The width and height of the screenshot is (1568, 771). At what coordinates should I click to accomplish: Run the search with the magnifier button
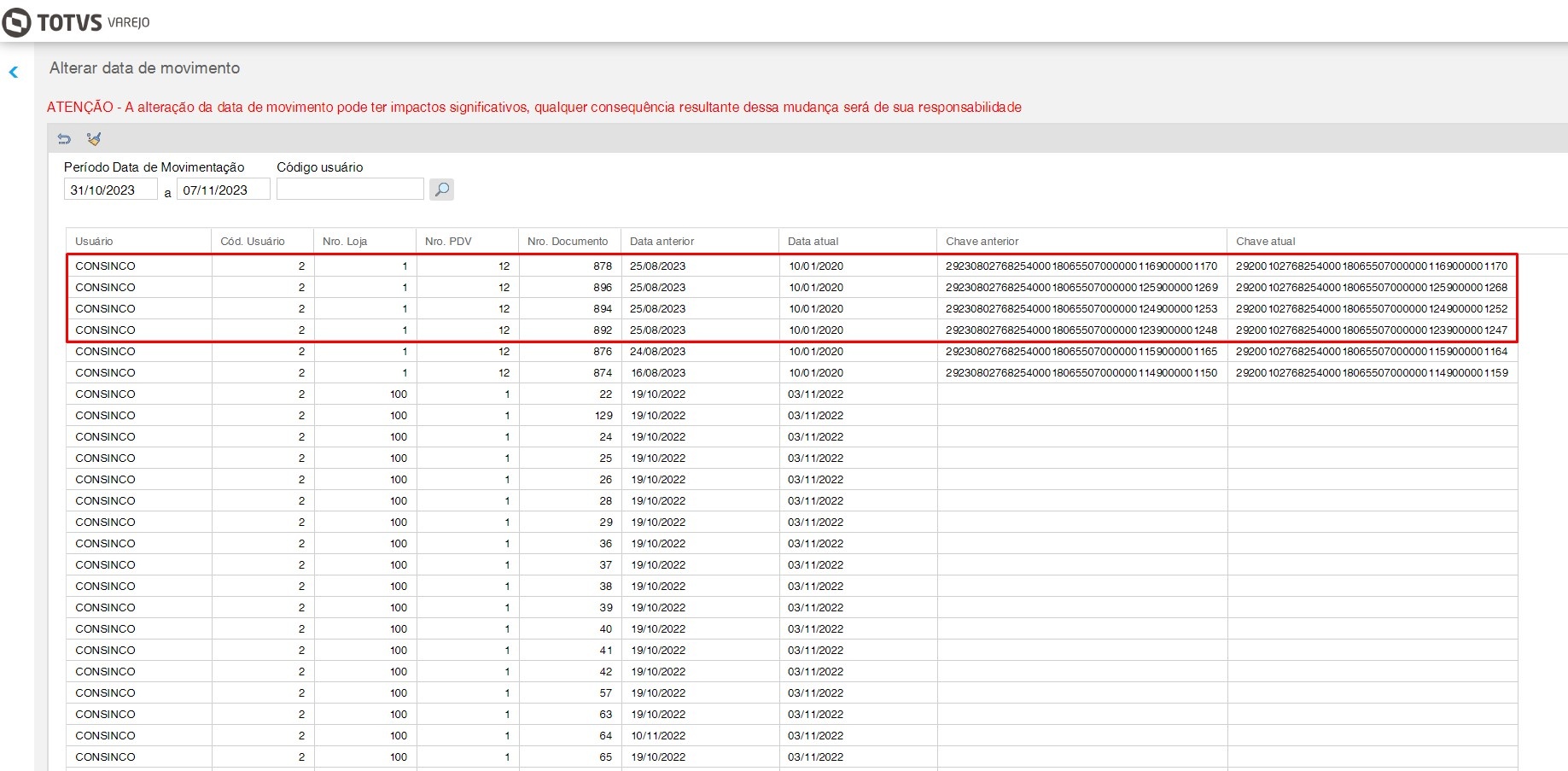coord(441,189)
